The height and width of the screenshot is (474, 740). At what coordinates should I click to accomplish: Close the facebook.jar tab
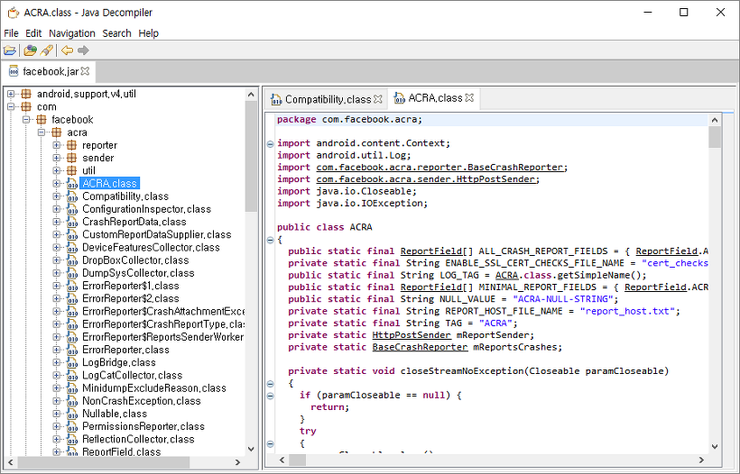(x=85, y=71)
